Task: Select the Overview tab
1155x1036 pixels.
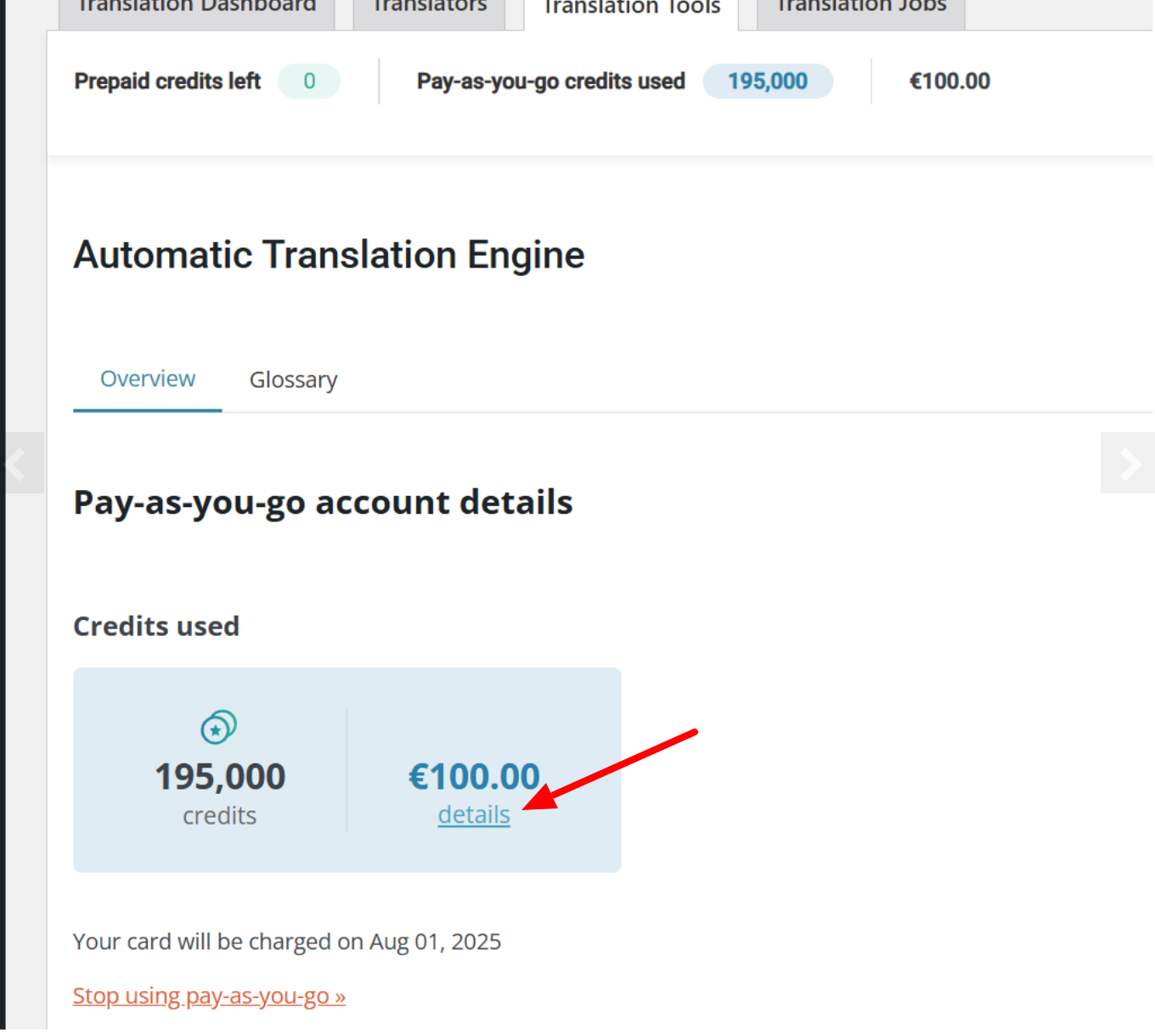Action: pyautogui.click(x=148, y=379)
